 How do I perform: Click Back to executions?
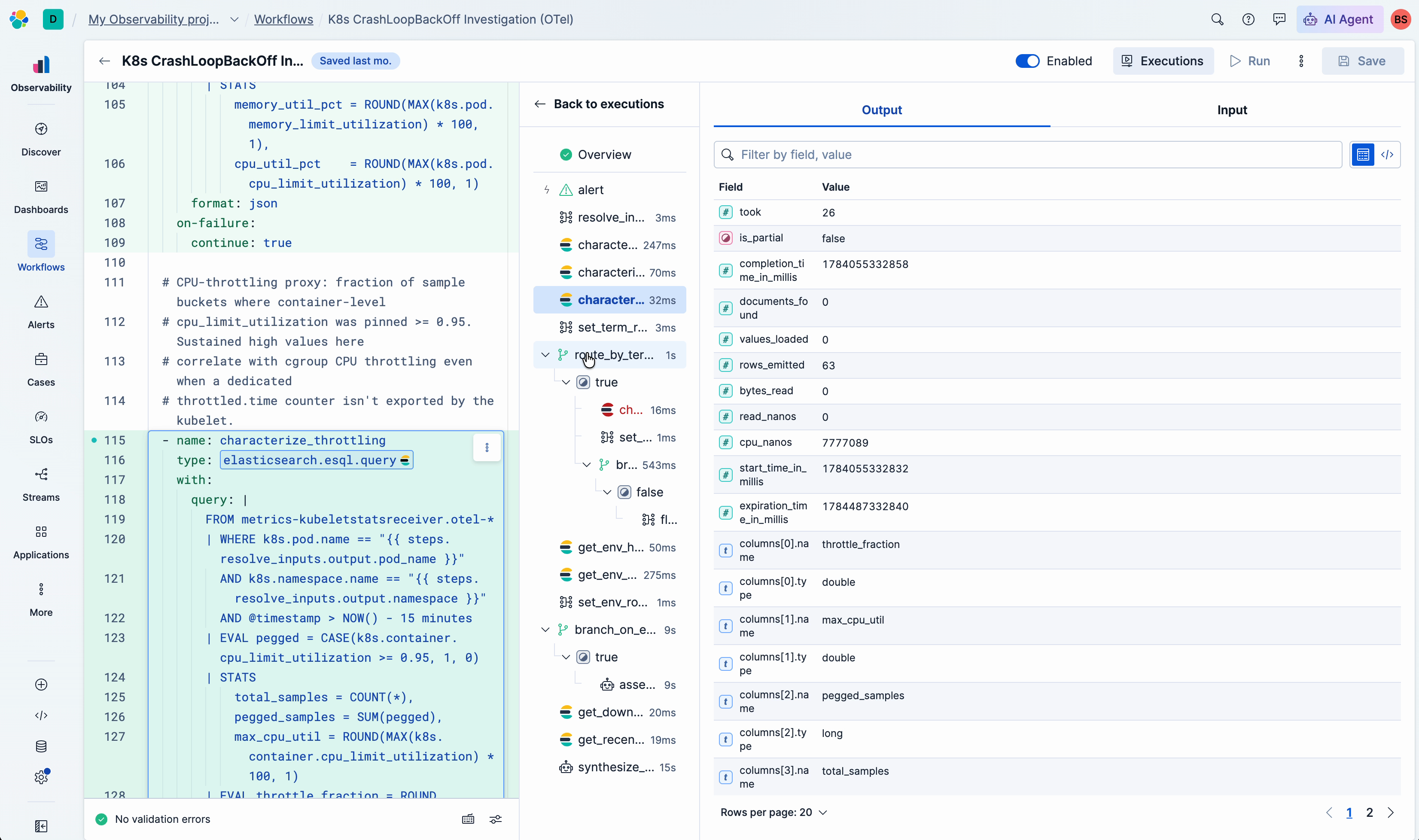[x=599, y=103]
